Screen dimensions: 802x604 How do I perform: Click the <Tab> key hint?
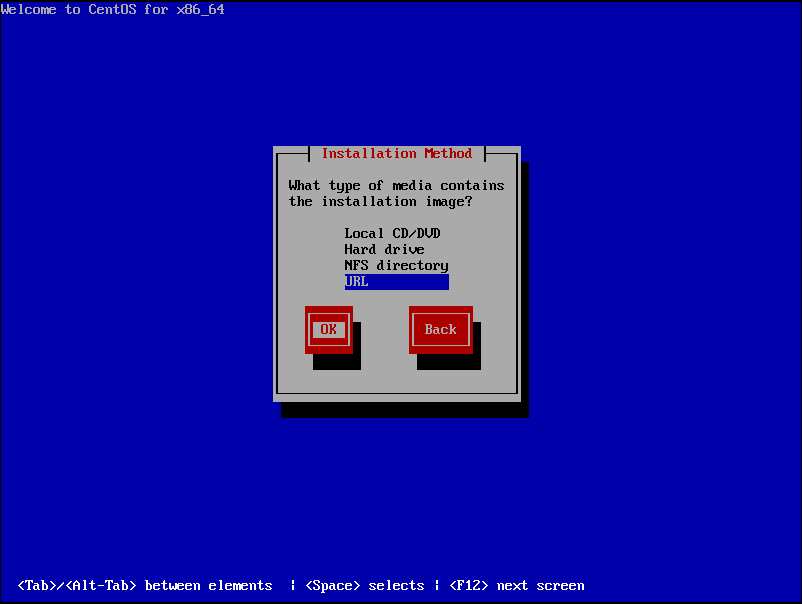pos(40,585)
